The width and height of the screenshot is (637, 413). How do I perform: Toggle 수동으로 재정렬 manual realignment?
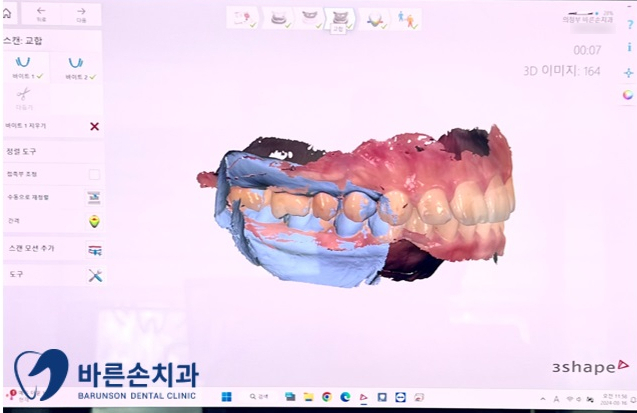pyautogui.click(x=94, y=198)
